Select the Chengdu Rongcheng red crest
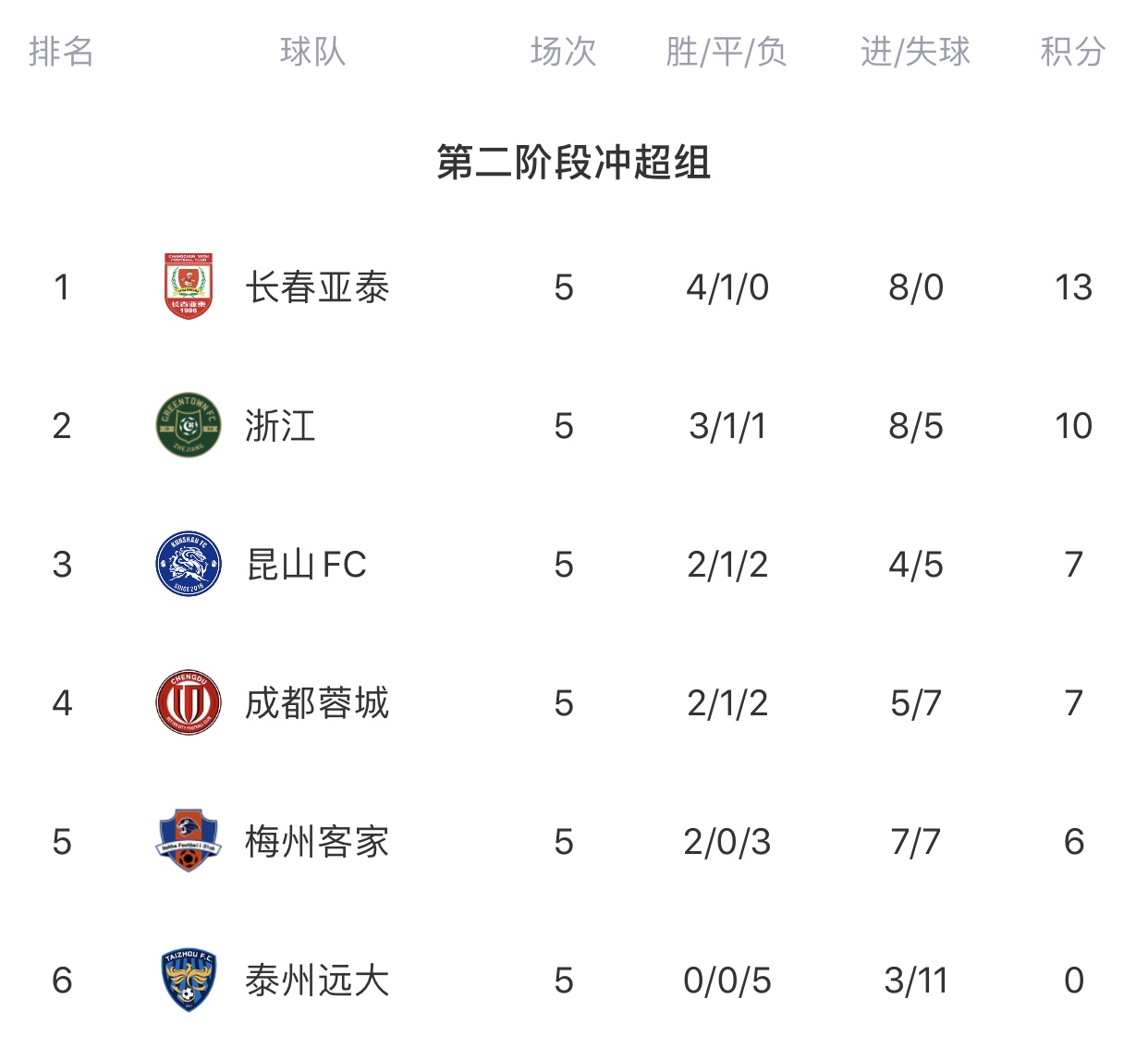The height and width of the screenshot is (1048, 1148). point(189,702)
